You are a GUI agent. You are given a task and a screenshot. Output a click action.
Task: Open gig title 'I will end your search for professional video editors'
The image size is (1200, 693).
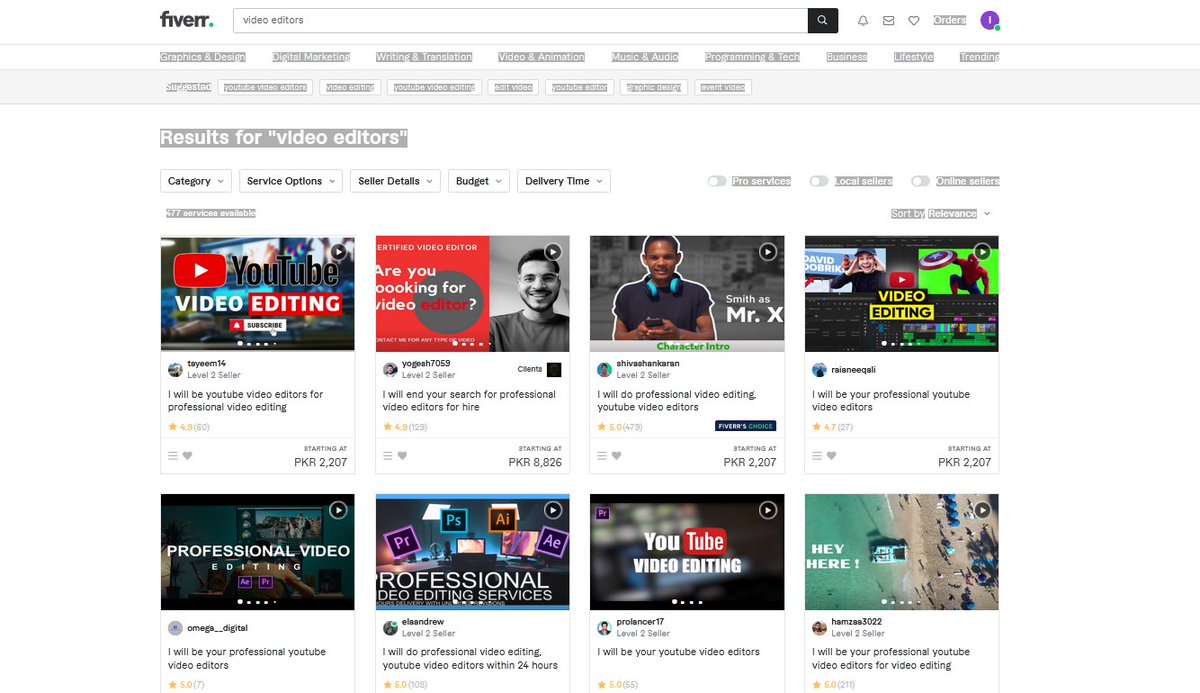[x=469, y=400]
